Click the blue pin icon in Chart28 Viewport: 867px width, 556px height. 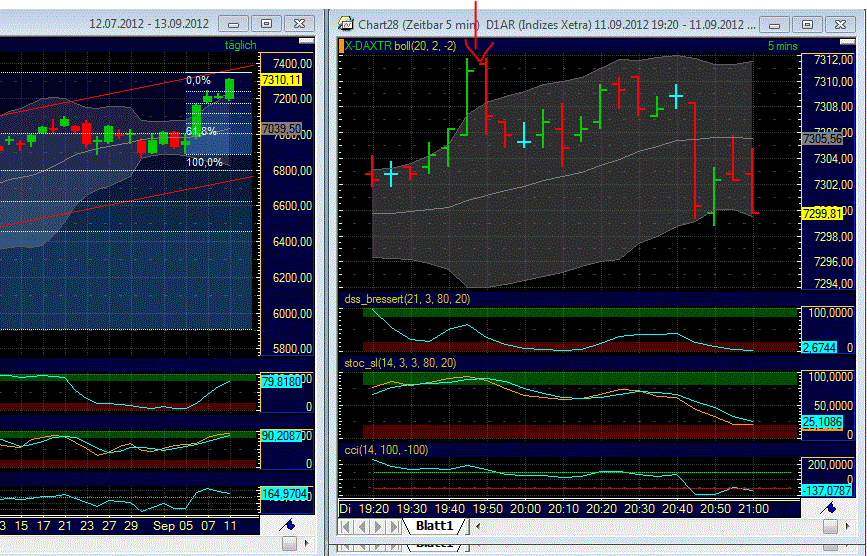click(x=828, y=507)
